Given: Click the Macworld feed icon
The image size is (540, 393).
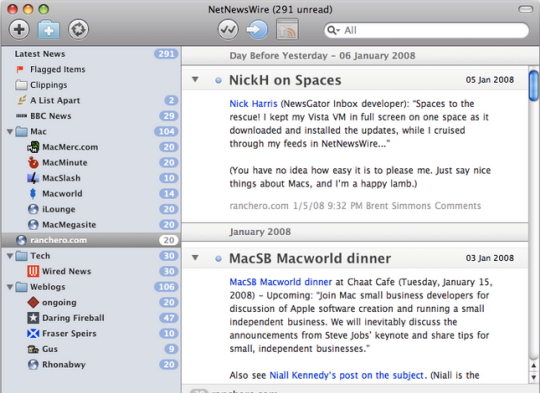Looking at the screenshot, I should point(33,194).
